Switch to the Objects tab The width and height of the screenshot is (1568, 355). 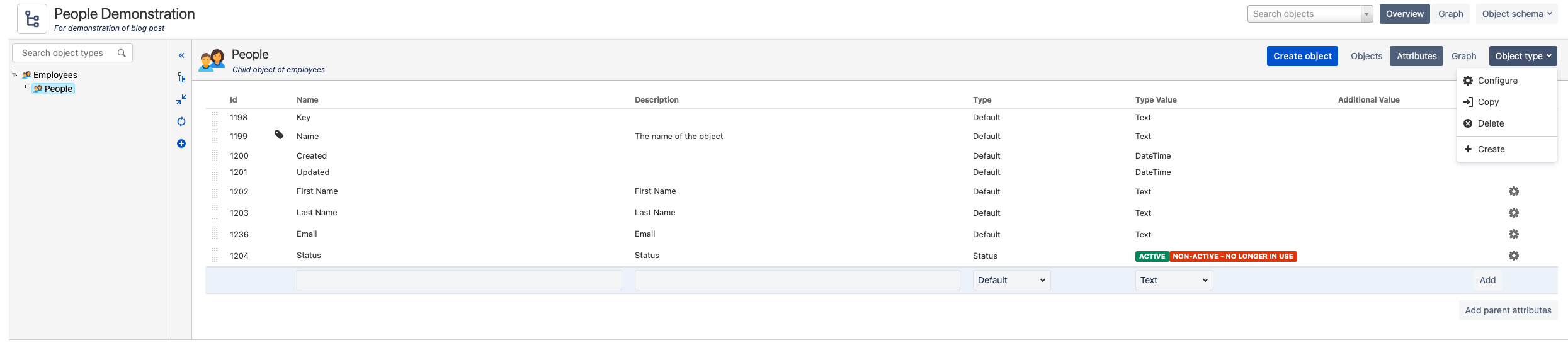pos(1366,56)
